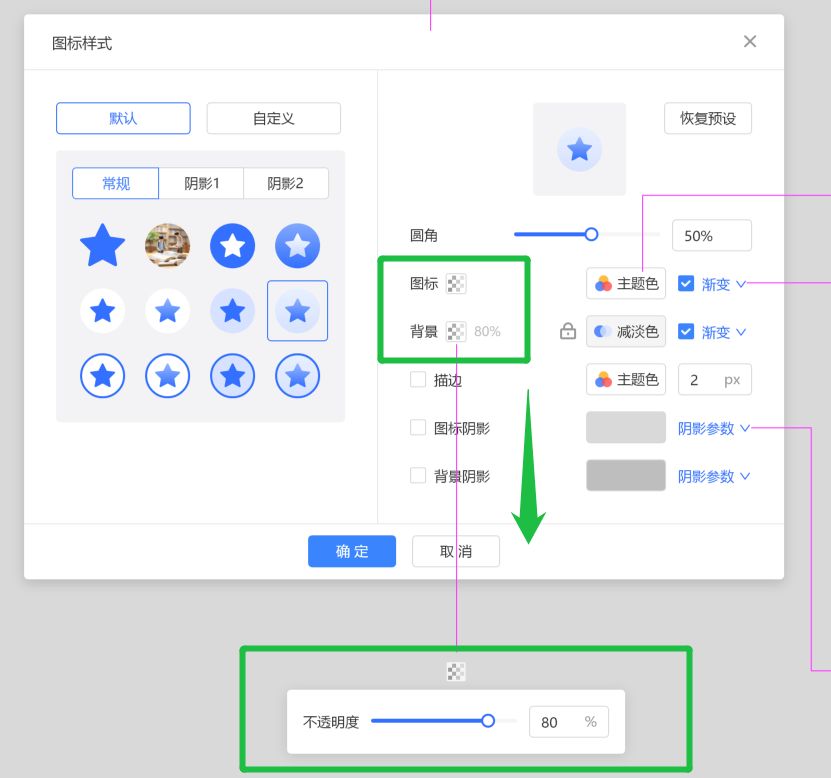
Task: Open the 减淡色 picker for 背景
Action: click(x=626, y=332)
